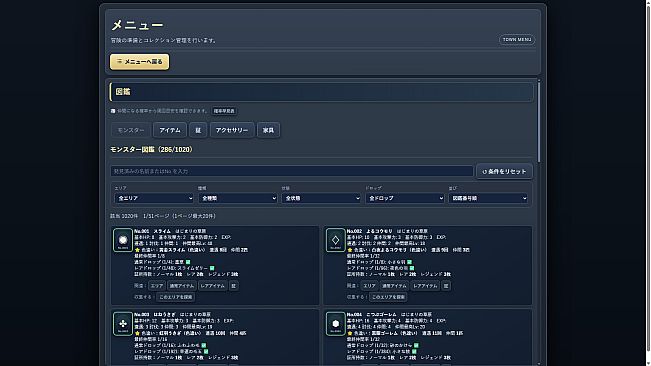
Task: Click green mark on こつぶゴーレム normal drop row
Action: point(416,345)
